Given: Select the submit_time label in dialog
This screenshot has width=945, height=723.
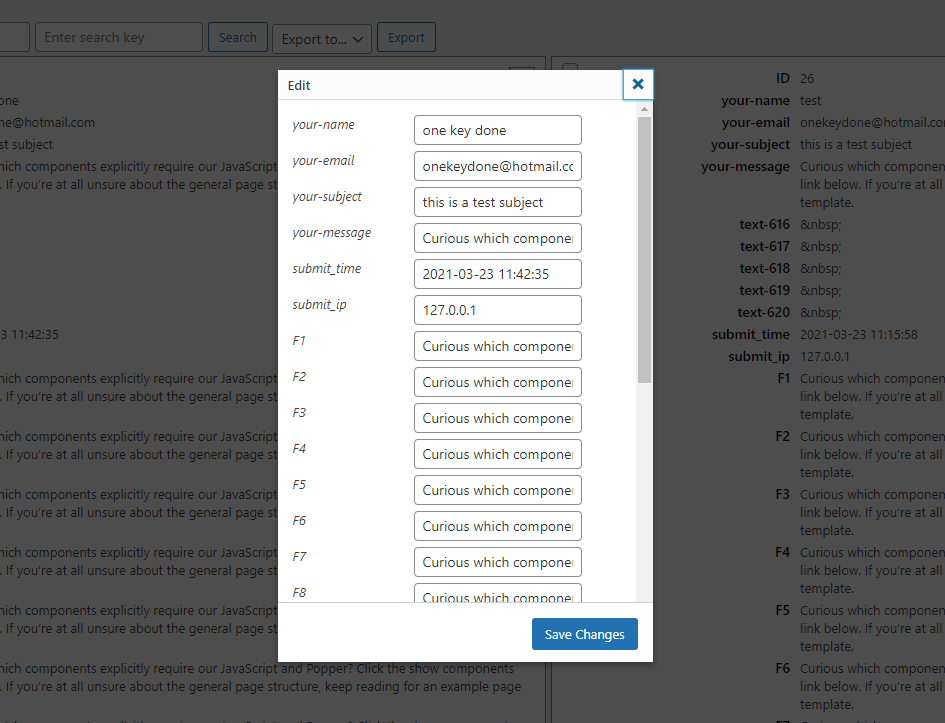Looking at the screenshot, I should click(x=327, y=269).
